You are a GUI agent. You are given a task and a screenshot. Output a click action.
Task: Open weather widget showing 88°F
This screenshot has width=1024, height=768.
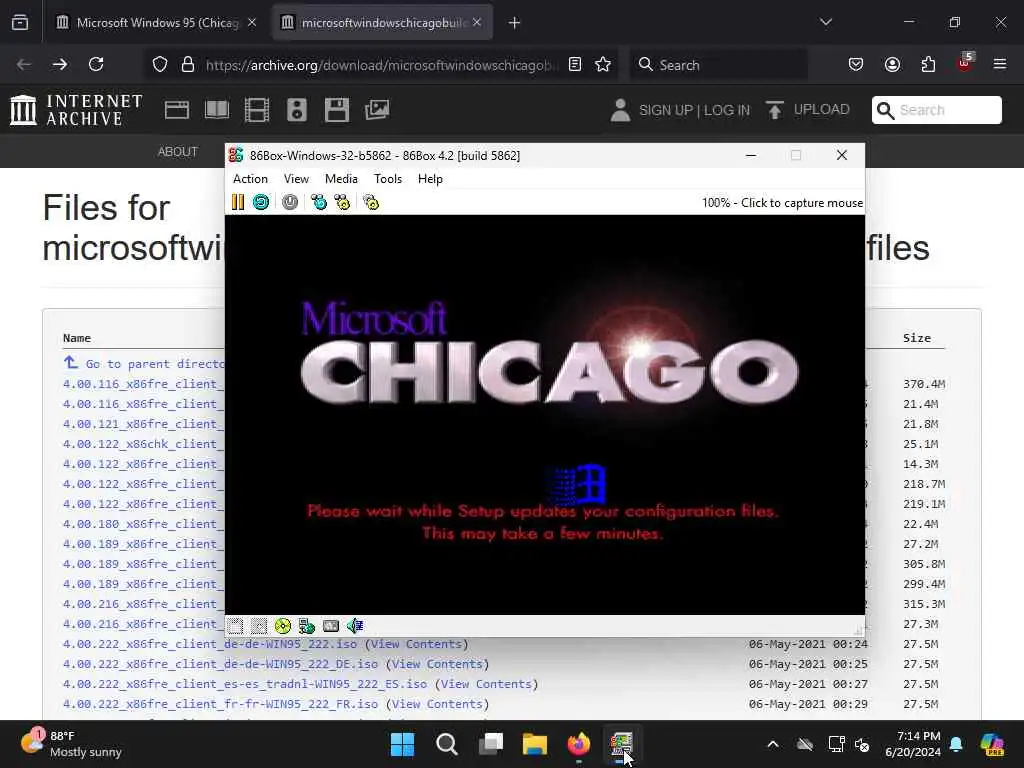coord(71,744)
